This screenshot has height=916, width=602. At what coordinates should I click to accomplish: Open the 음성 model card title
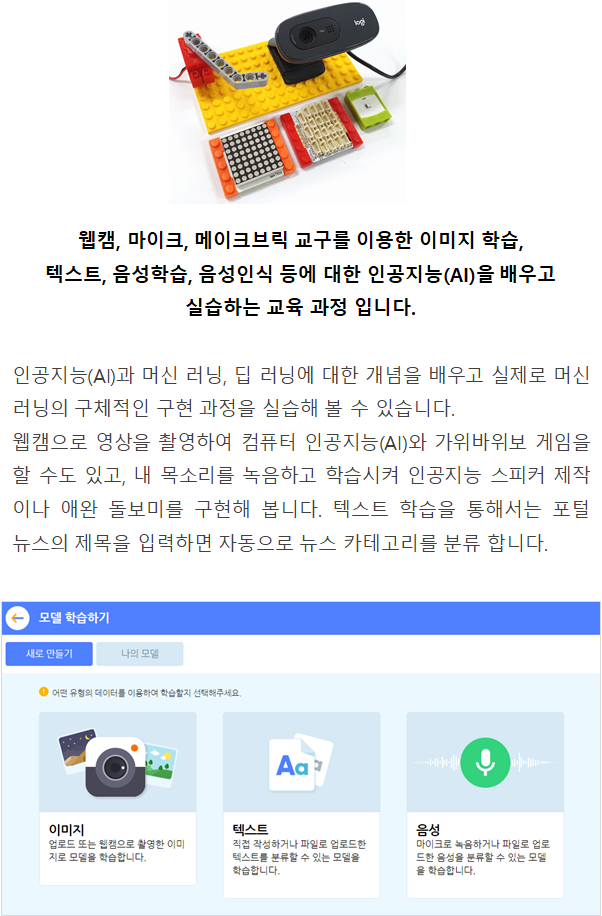point(428,829)
